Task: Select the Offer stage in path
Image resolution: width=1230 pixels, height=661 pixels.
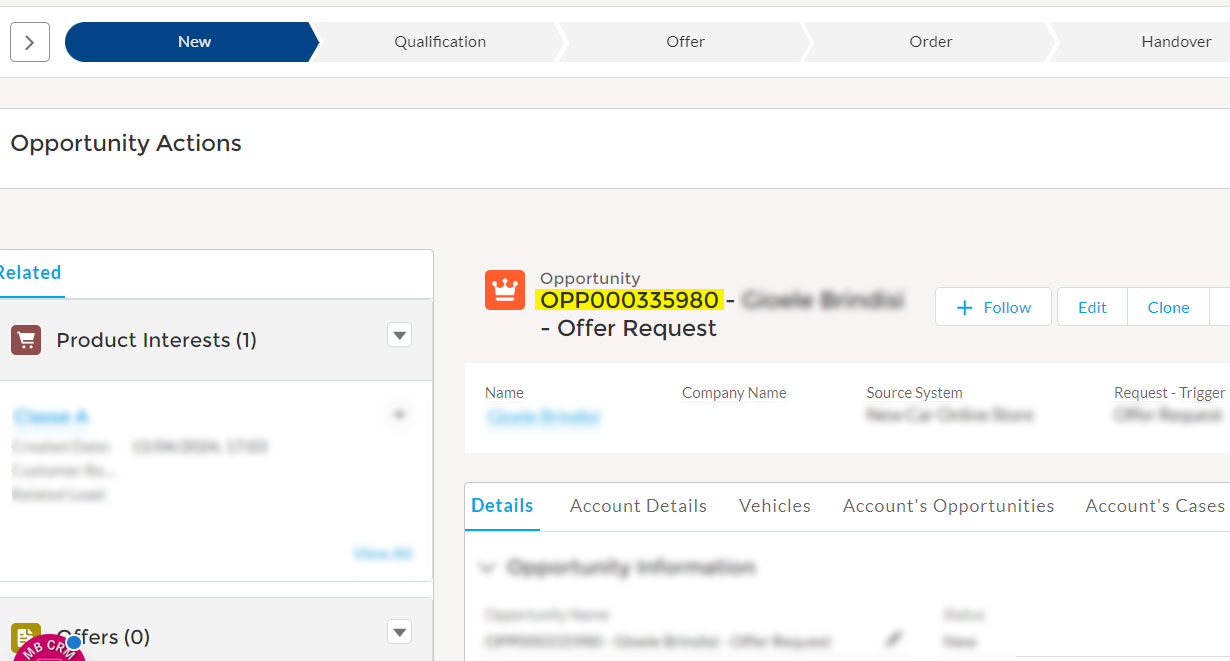Action: [685, 42]
